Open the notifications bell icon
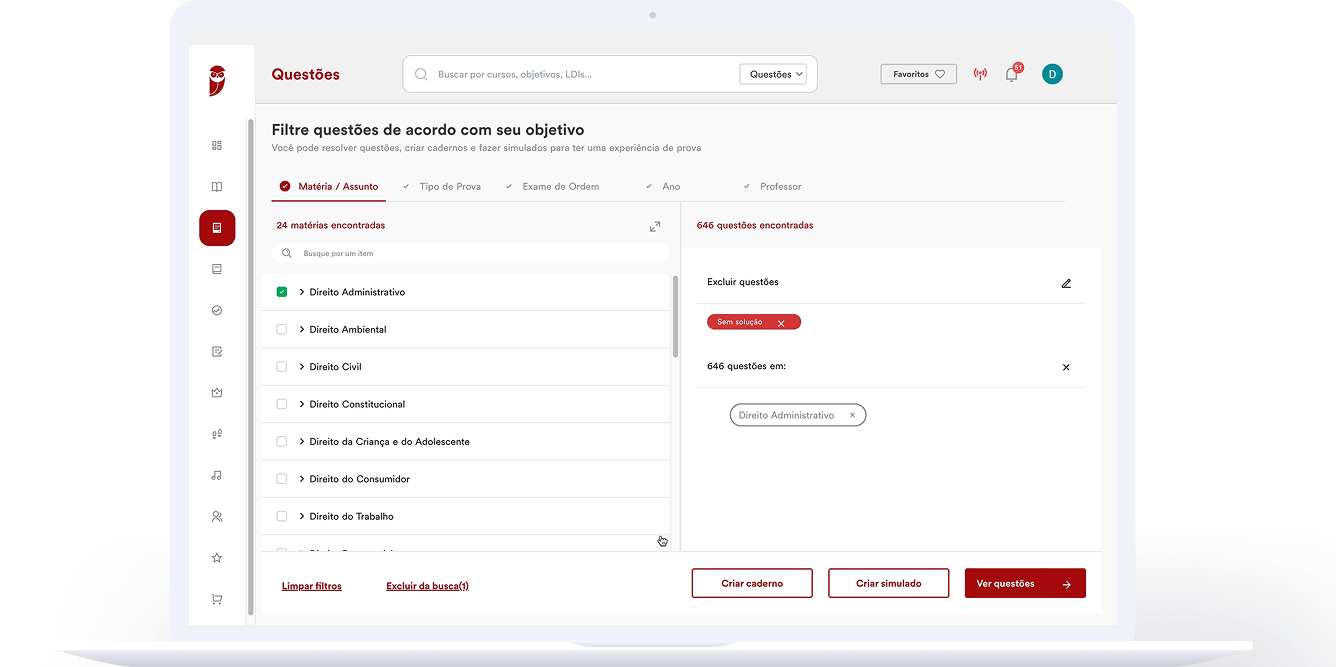 (x=1011, y=75)
